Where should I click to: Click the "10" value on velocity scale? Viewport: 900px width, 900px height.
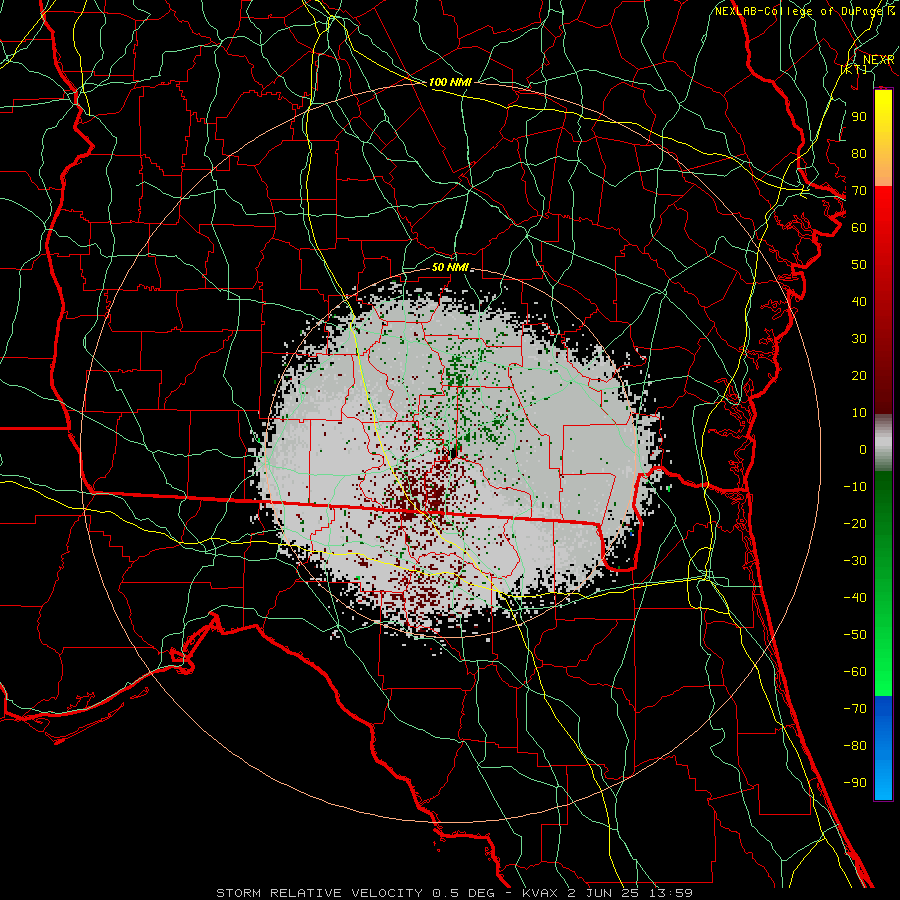pos(859,413)
